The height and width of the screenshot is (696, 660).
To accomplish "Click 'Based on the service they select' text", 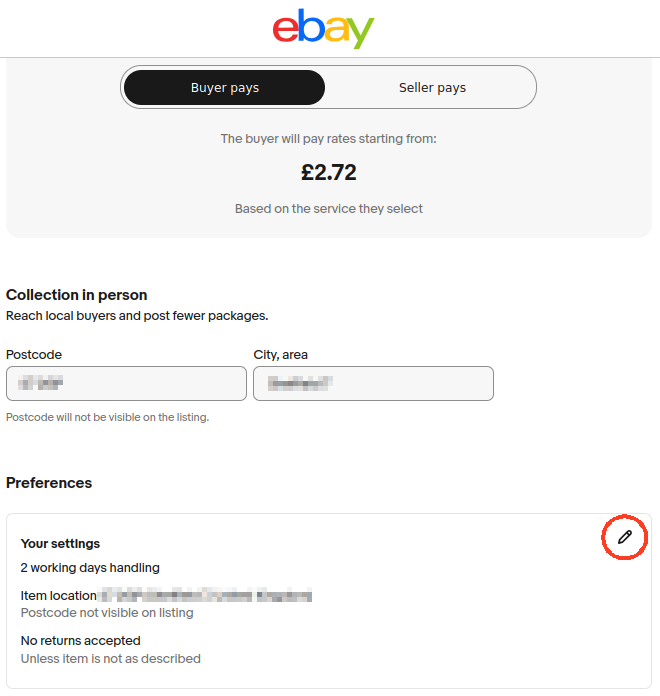I will 329,209.
